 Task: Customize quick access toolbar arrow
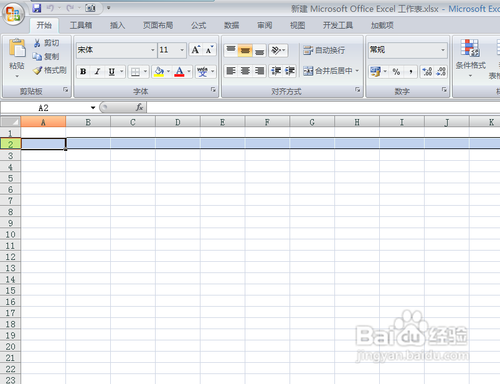pyautogui.click(x=108, y=8)
